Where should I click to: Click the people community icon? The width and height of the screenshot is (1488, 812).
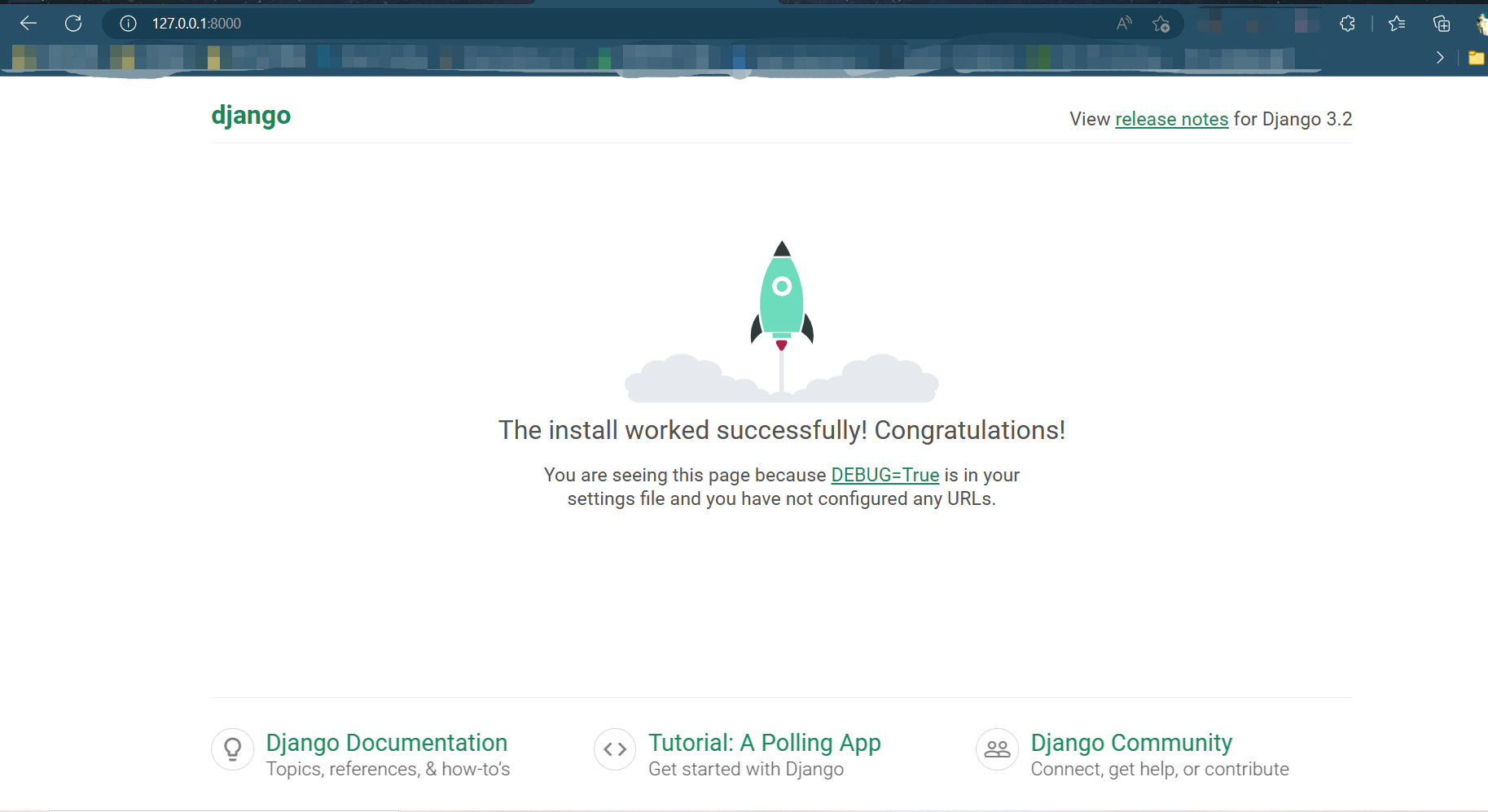[997, 749]
